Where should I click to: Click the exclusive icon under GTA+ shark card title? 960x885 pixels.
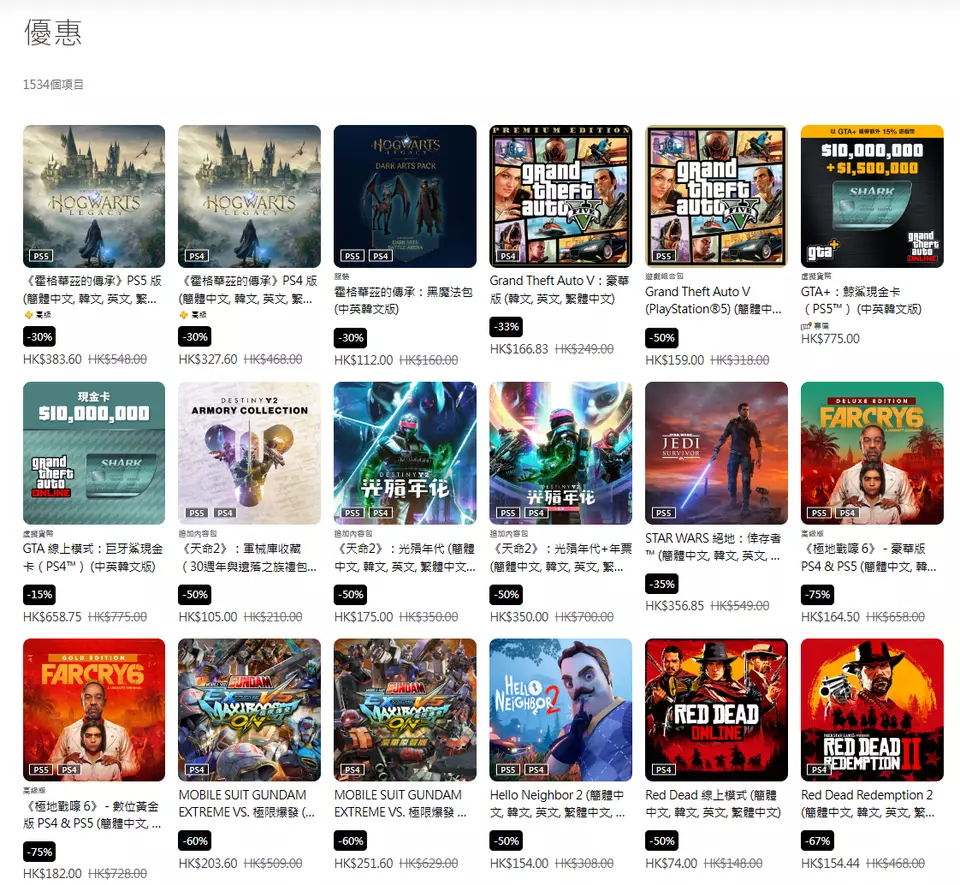coord(806,326)
